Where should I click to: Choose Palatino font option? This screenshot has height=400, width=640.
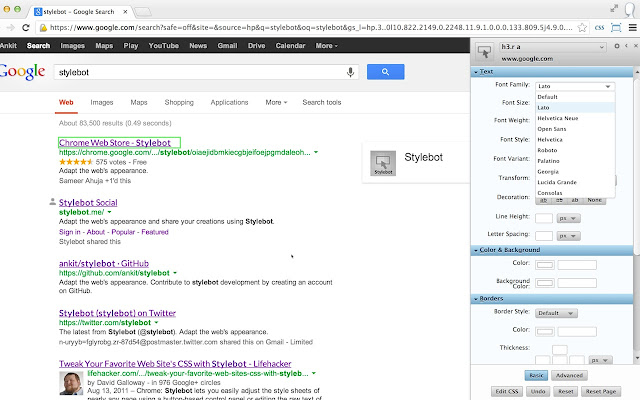click(x=575, y=161)
